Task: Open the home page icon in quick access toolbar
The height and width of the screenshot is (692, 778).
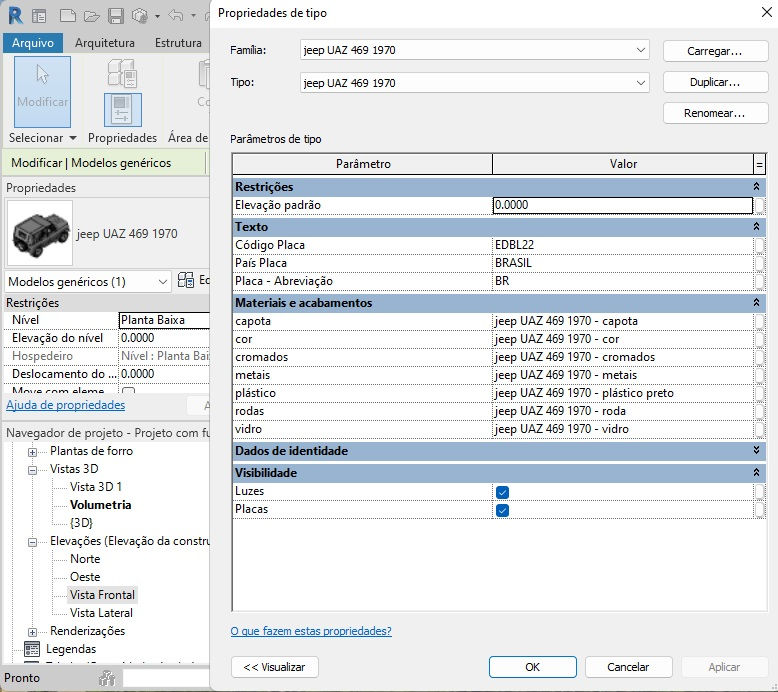Action: click(x=39, y=16)
